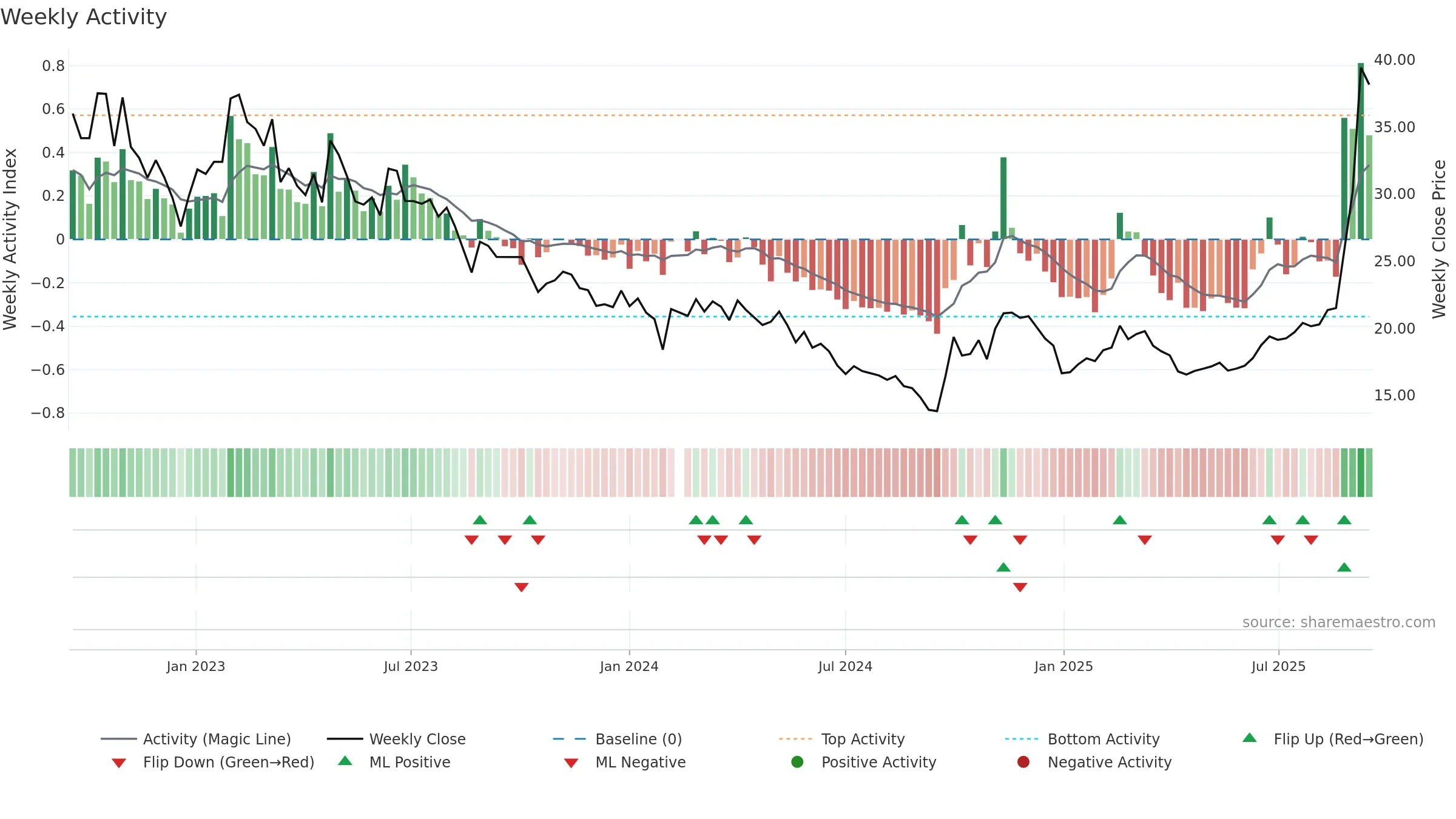Click Negative Activity red circle legend
The height and width of the screenshot is (819, 1456).
1023,762
